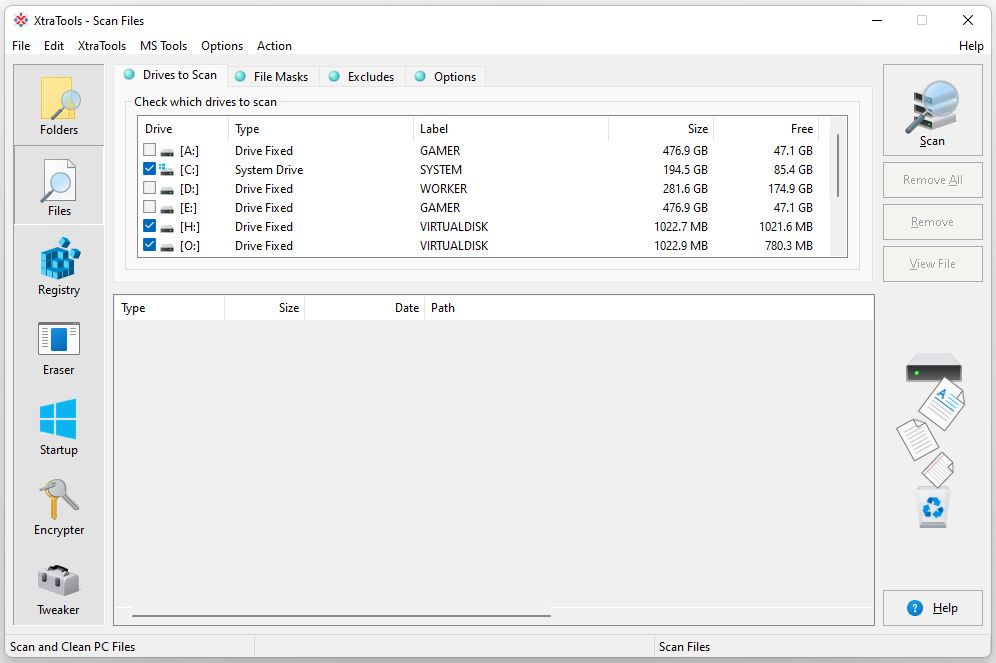The height and width of the screenshot is (663, 996).
Task: Open the Tweaker tool
Action: tap(58, 587)
